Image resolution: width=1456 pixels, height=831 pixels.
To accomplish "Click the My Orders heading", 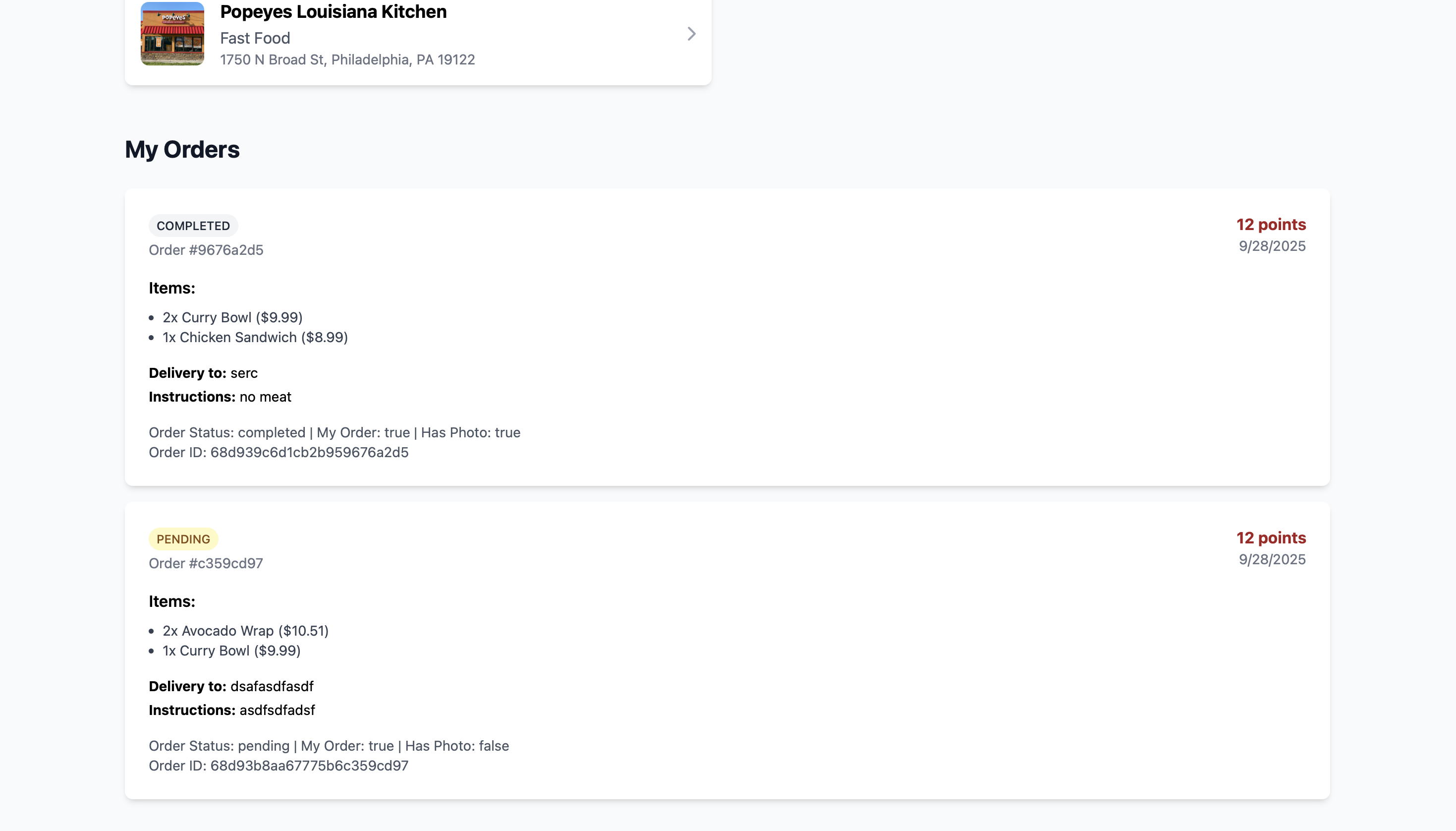I will click(182, 150).
